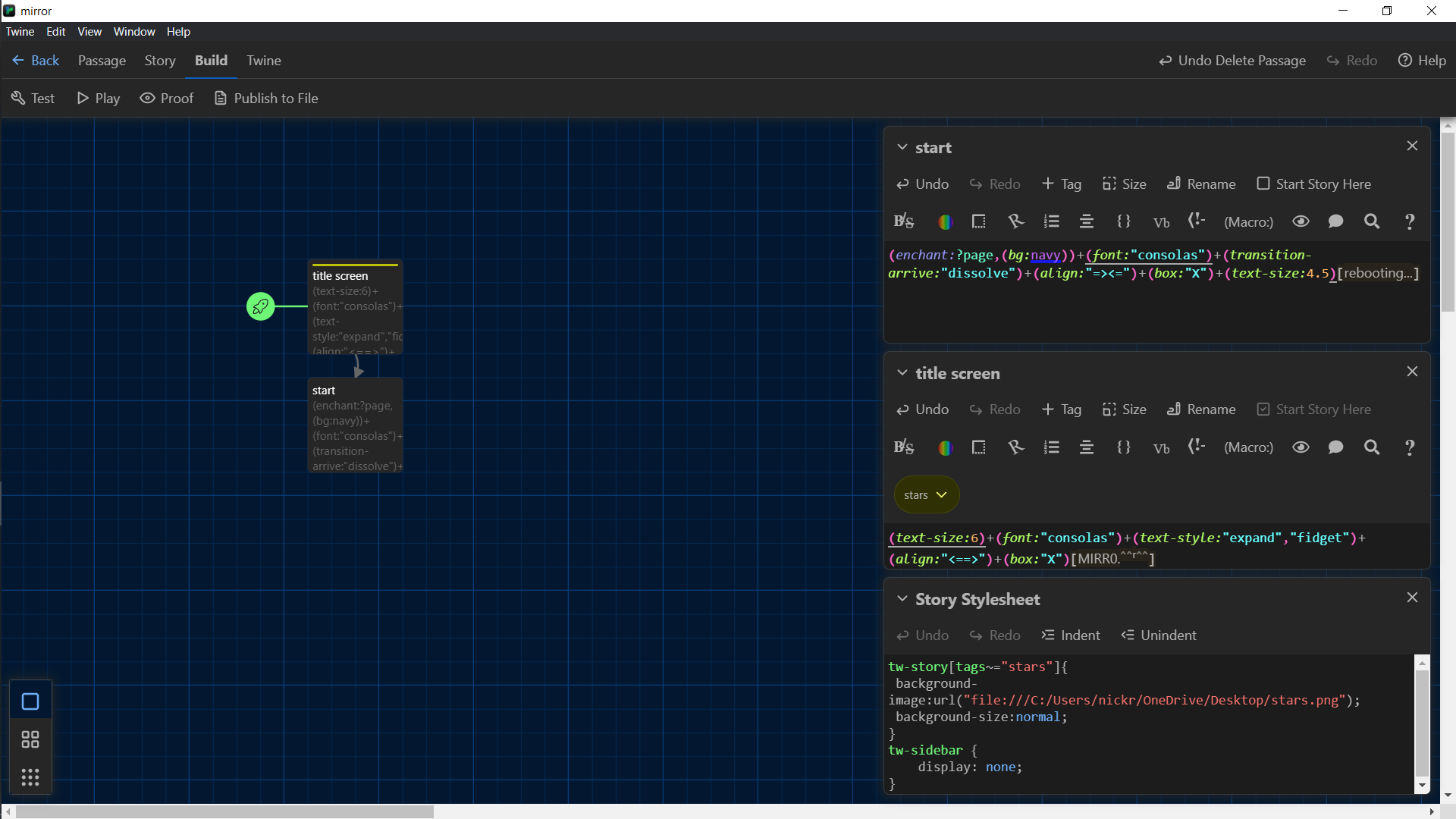The image size is (1456, 819).
Task: Open the Window menu
Action: coord(134,31)
